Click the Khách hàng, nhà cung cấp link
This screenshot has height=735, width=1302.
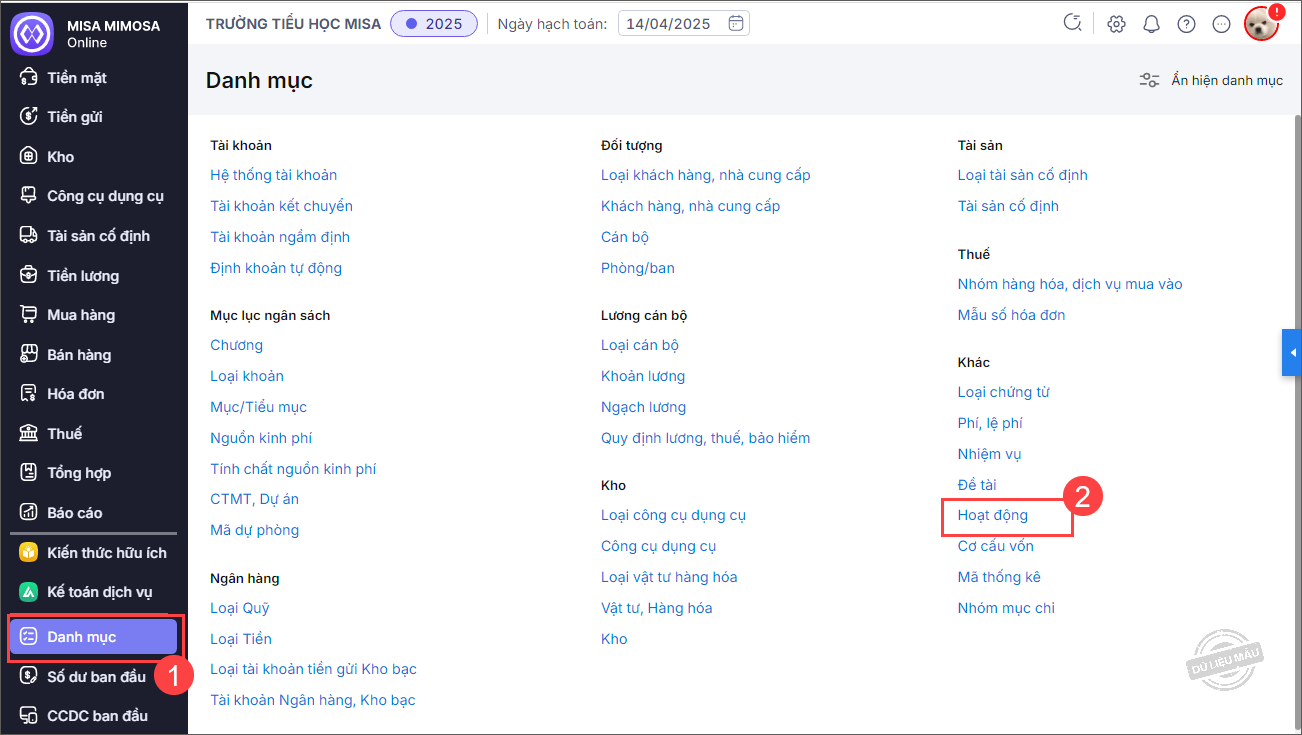(690, 206)
